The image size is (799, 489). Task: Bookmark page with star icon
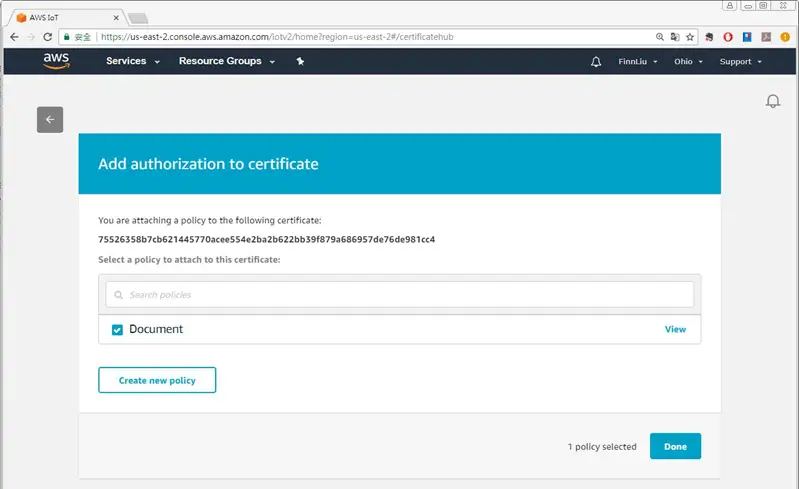click(690, 37)
